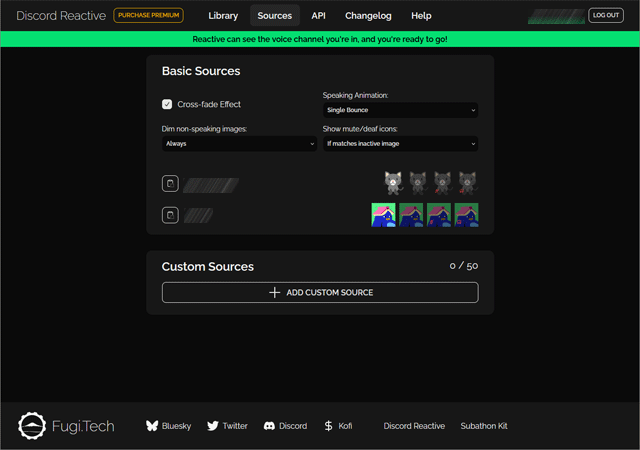
Task: Click the Discord logo icon in footer
Action: 269,426
